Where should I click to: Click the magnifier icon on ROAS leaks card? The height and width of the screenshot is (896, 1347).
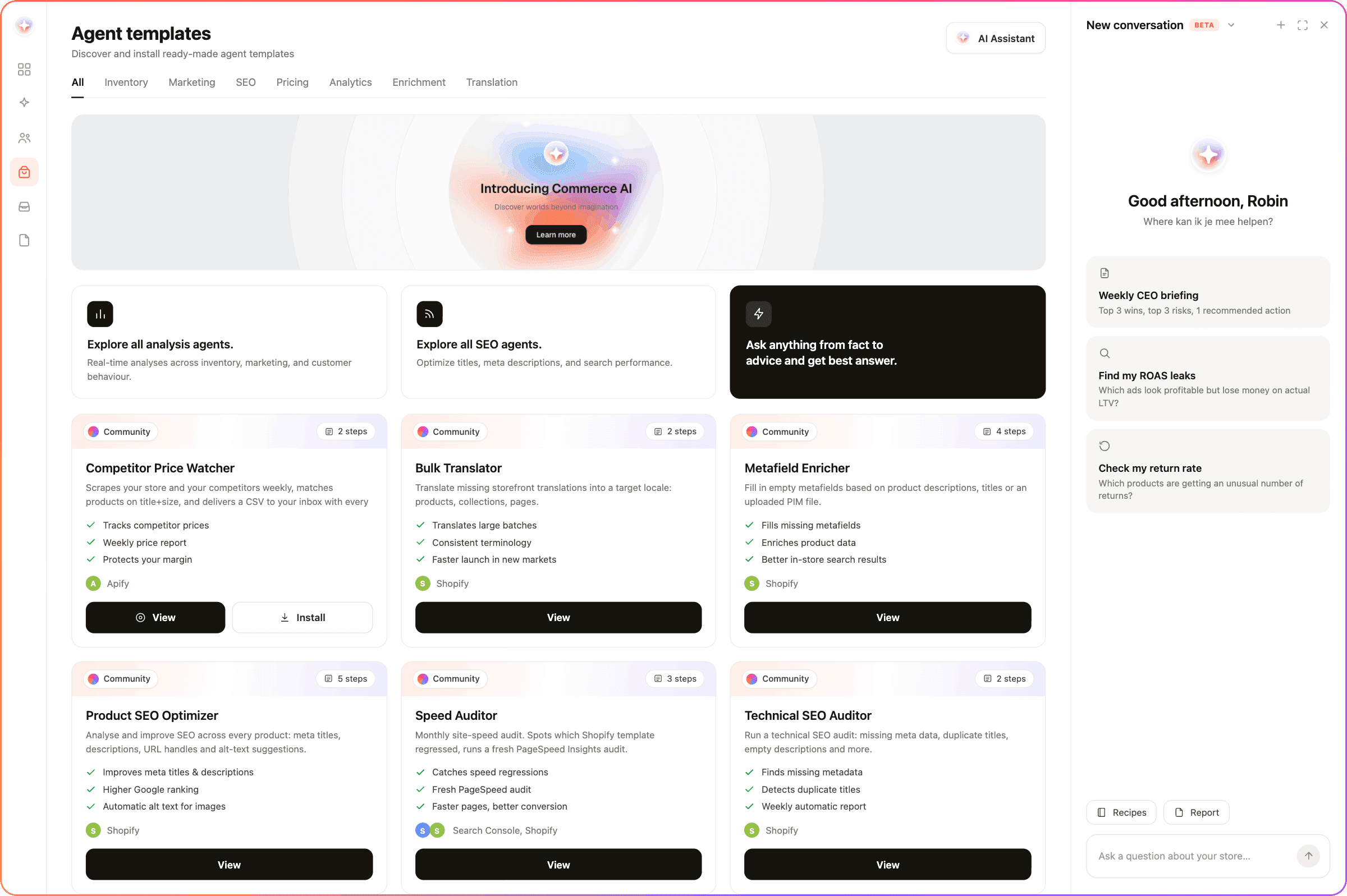(1104, 353)
